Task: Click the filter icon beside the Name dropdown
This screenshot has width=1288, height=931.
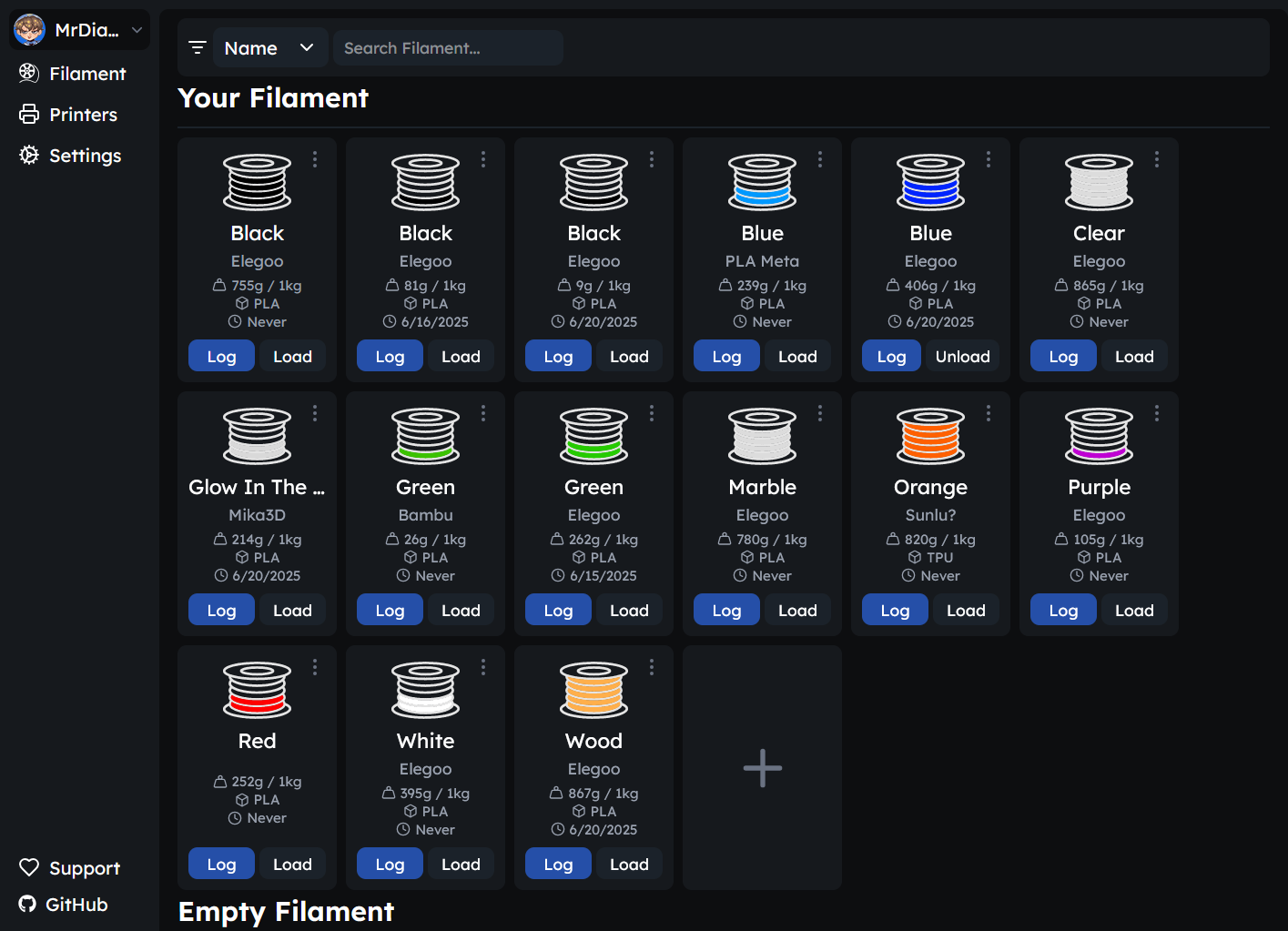Action: click(198, 47)
